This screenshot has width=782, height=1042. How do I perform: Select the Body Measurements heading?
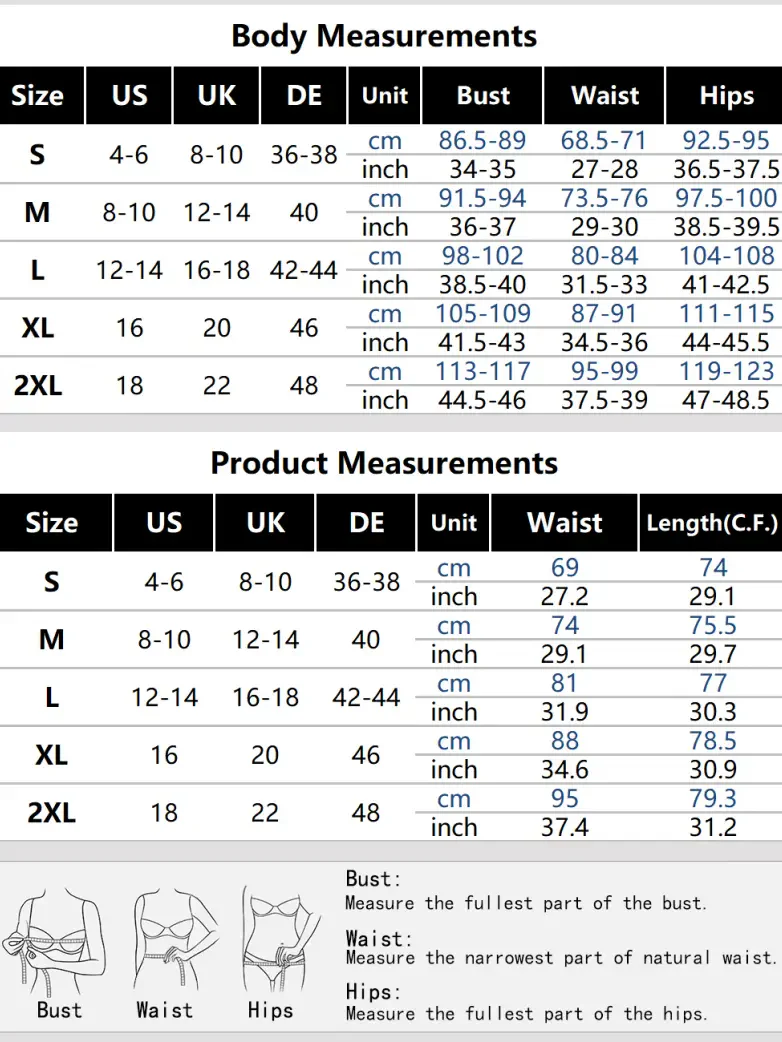(384, 36)
